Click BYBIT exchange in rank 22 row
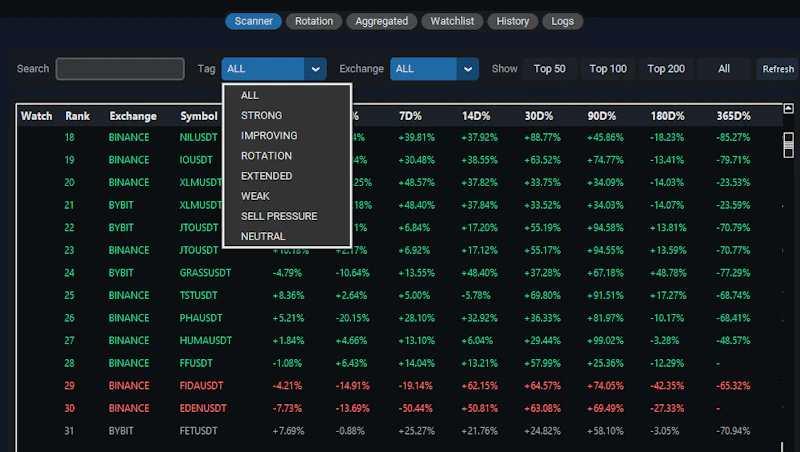The width and height of the screenshot is (800, 452). [x=121, y=228]
